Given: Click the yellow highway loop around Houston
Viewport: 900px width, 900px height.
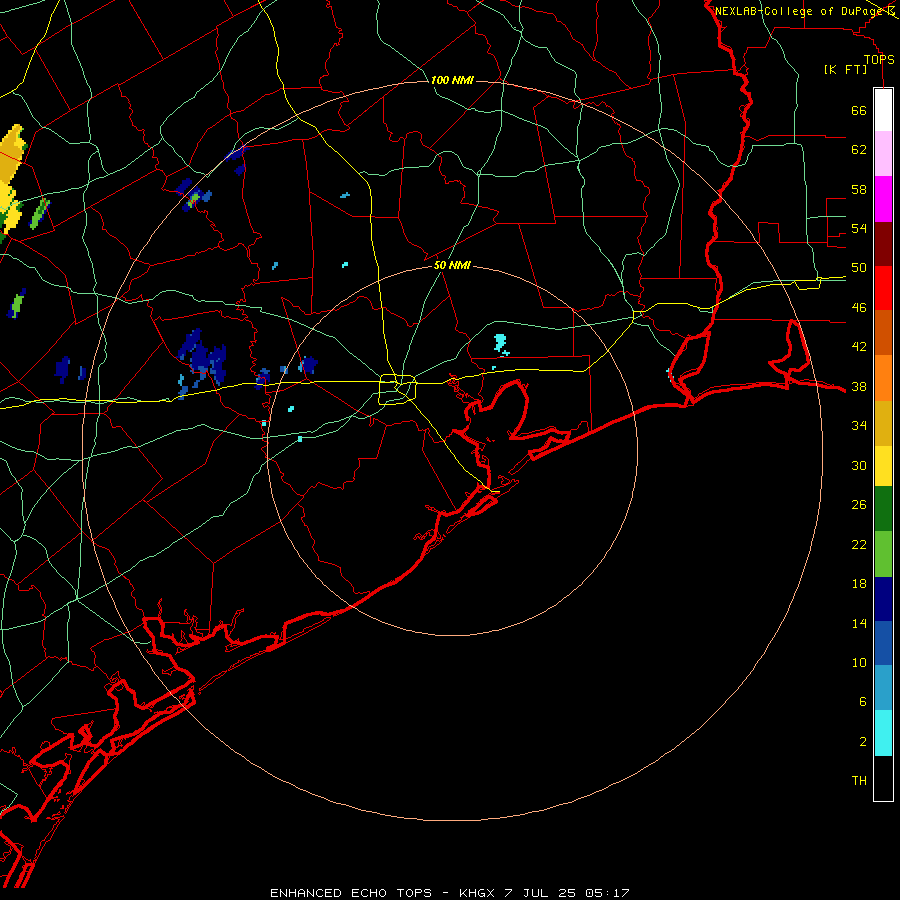Looking at the screenshot, I should coord(398,390).
